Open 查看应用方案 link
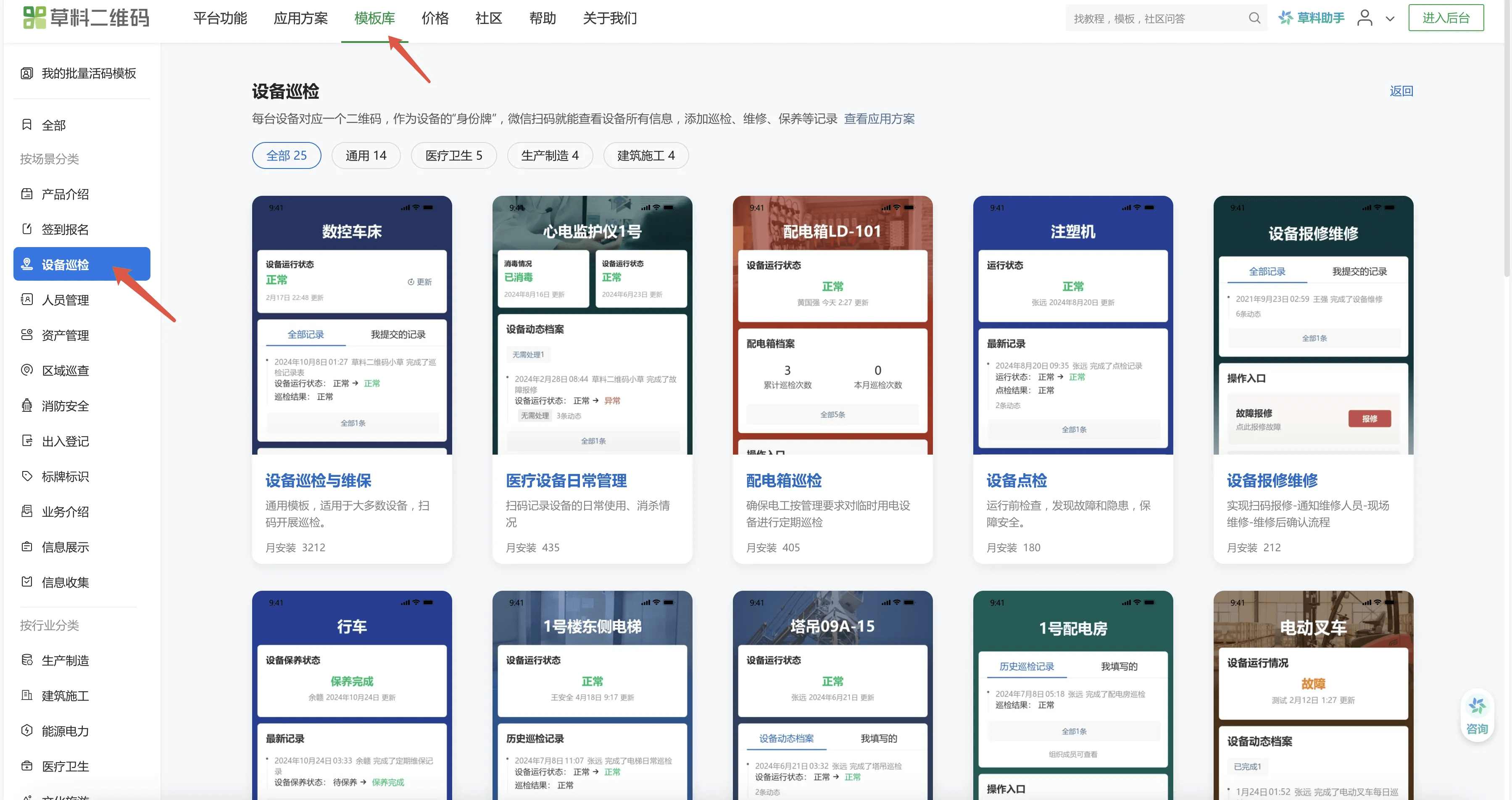The image size is (1512, 800). pyautogui.click(x=879, y=119)
